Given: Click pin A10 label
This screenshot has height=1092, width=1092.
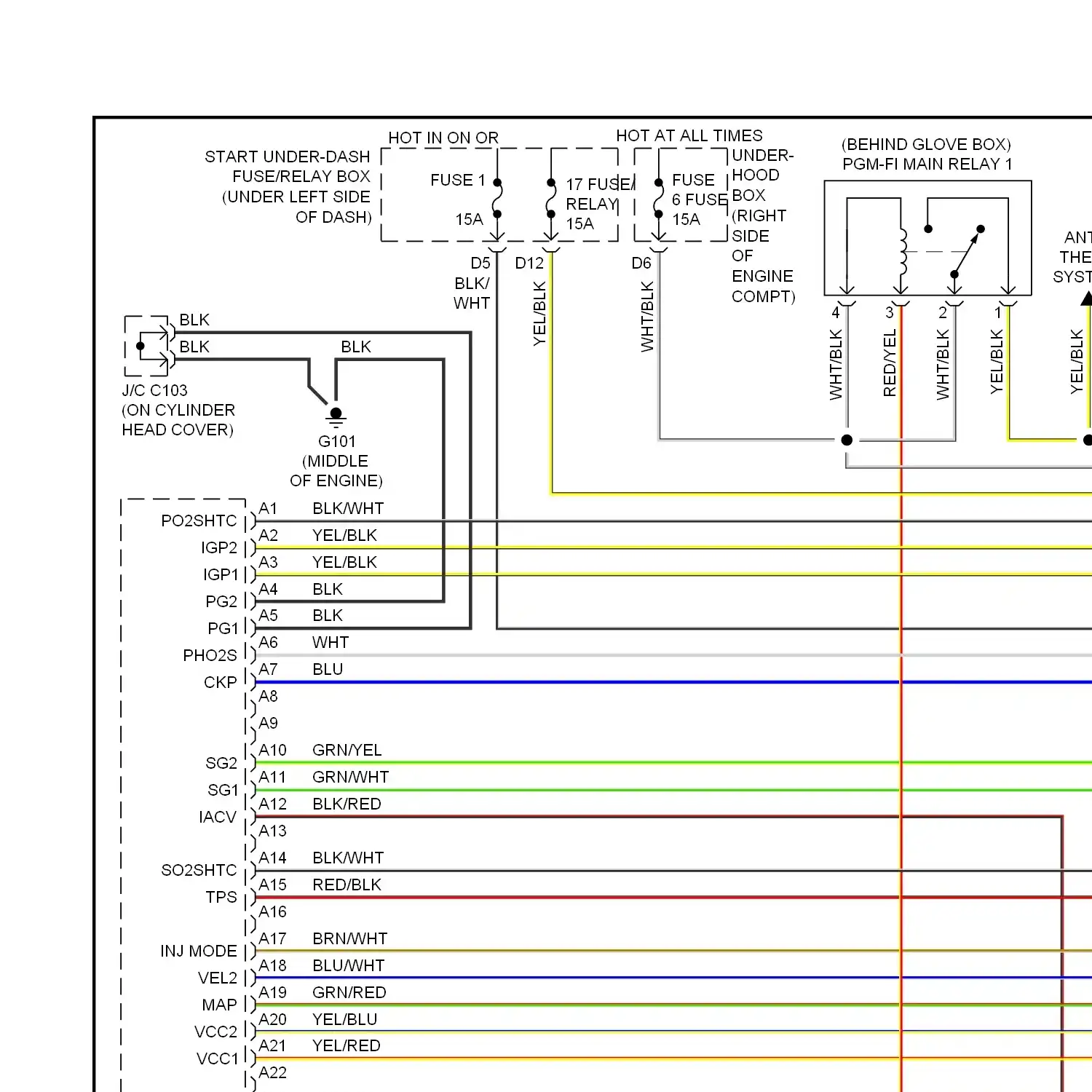Looking at the screenshot, I should [272, 750].
